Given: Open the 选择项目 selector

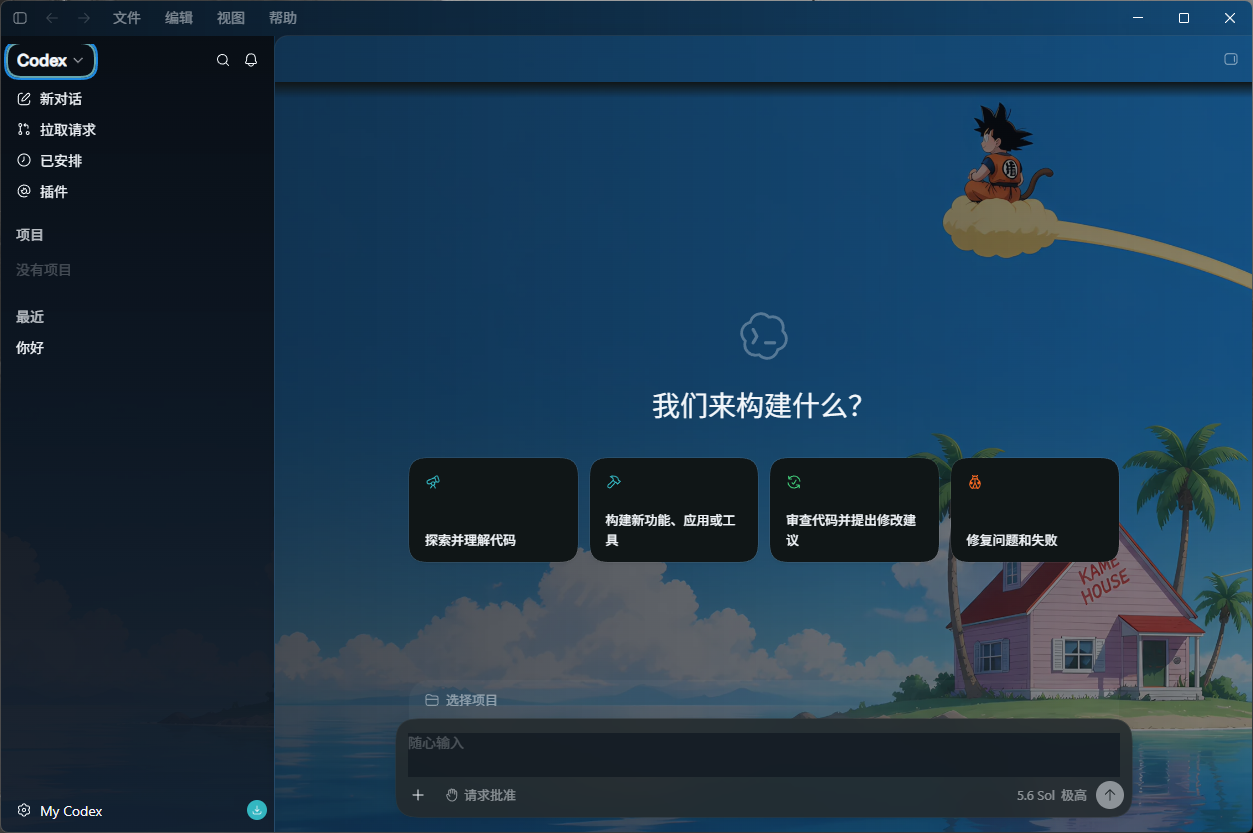Looking at the screenshot, I should point(461,700).
